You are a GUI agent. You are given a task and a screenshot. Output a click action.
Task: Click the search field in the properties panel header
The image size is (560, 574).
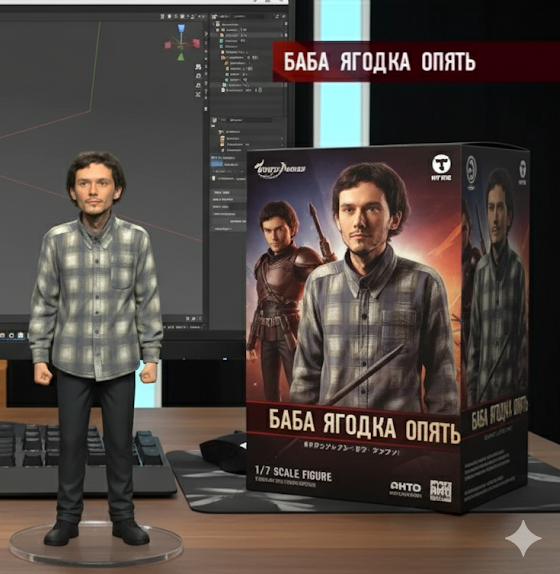[x=250, y=120]
